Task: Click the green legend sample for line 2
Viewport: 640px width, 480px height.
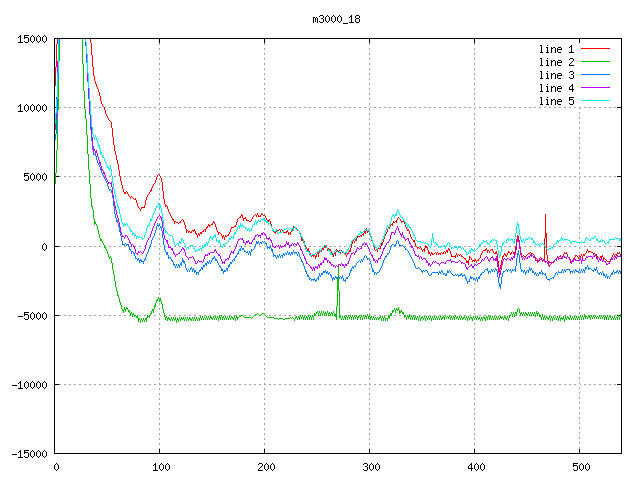Action: click(595, 62)
